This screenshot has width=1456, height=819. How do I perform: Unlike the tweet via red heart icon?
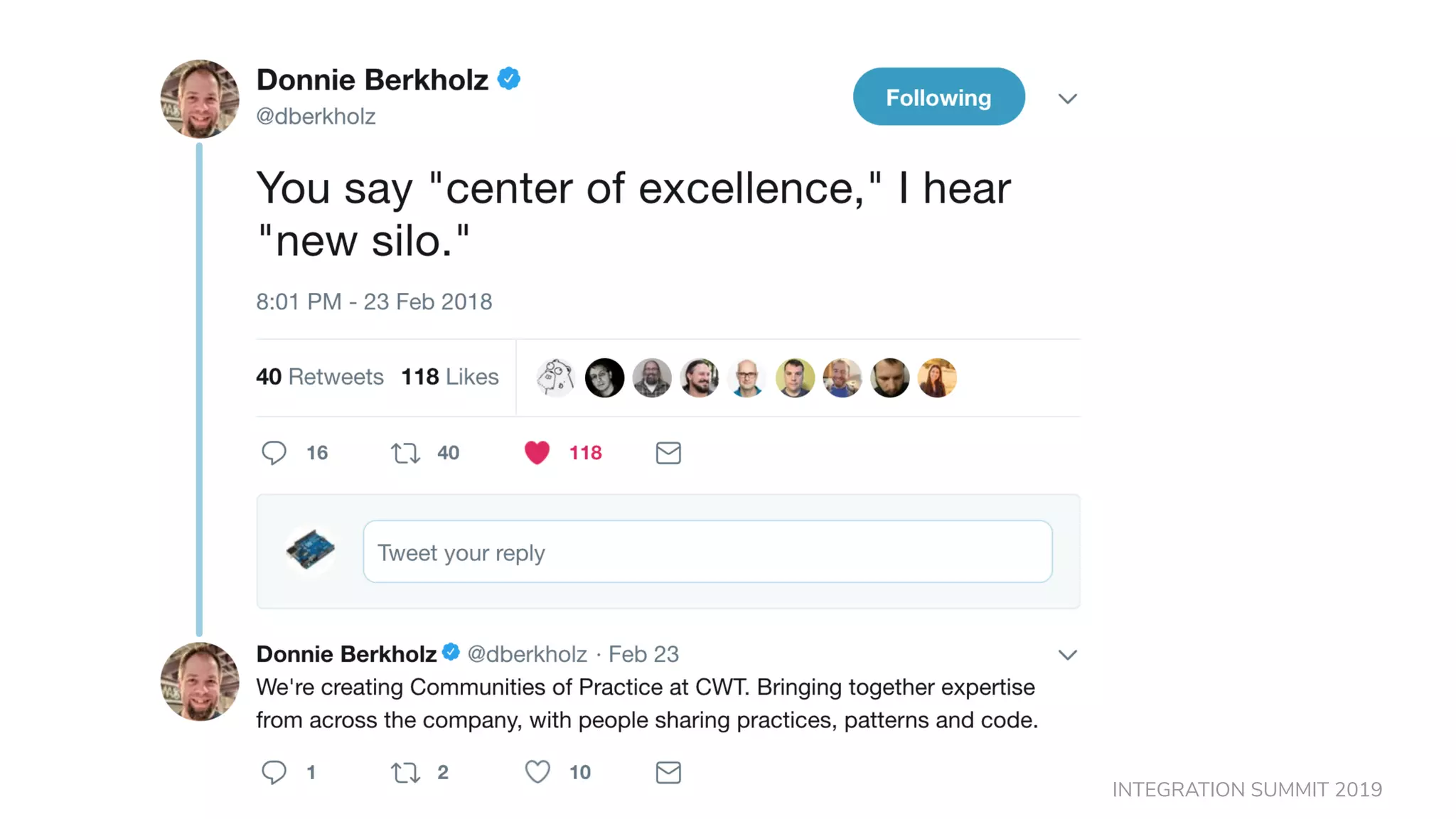[537, 453]
